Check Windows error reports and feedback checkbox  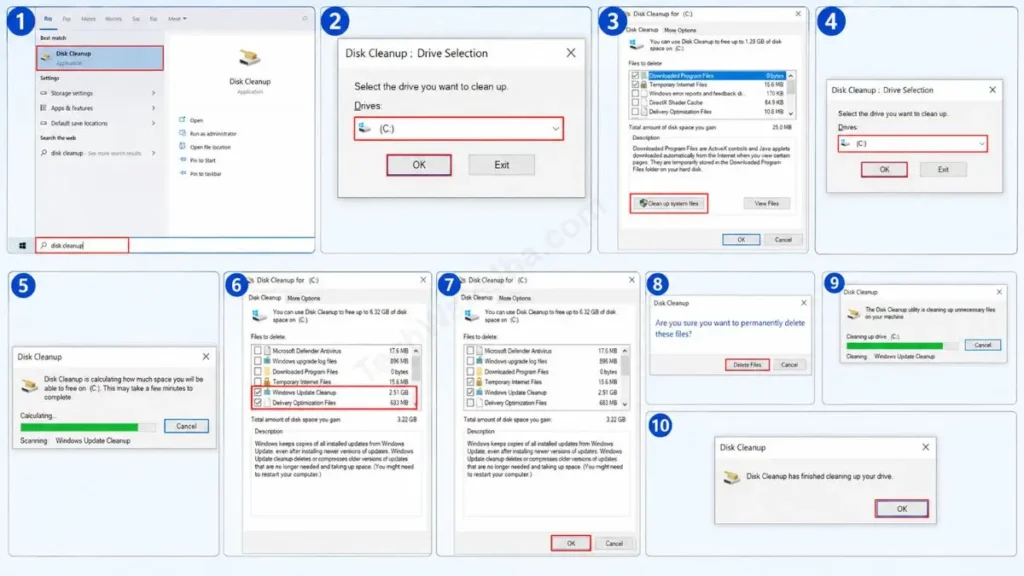[x=635, y=93]
